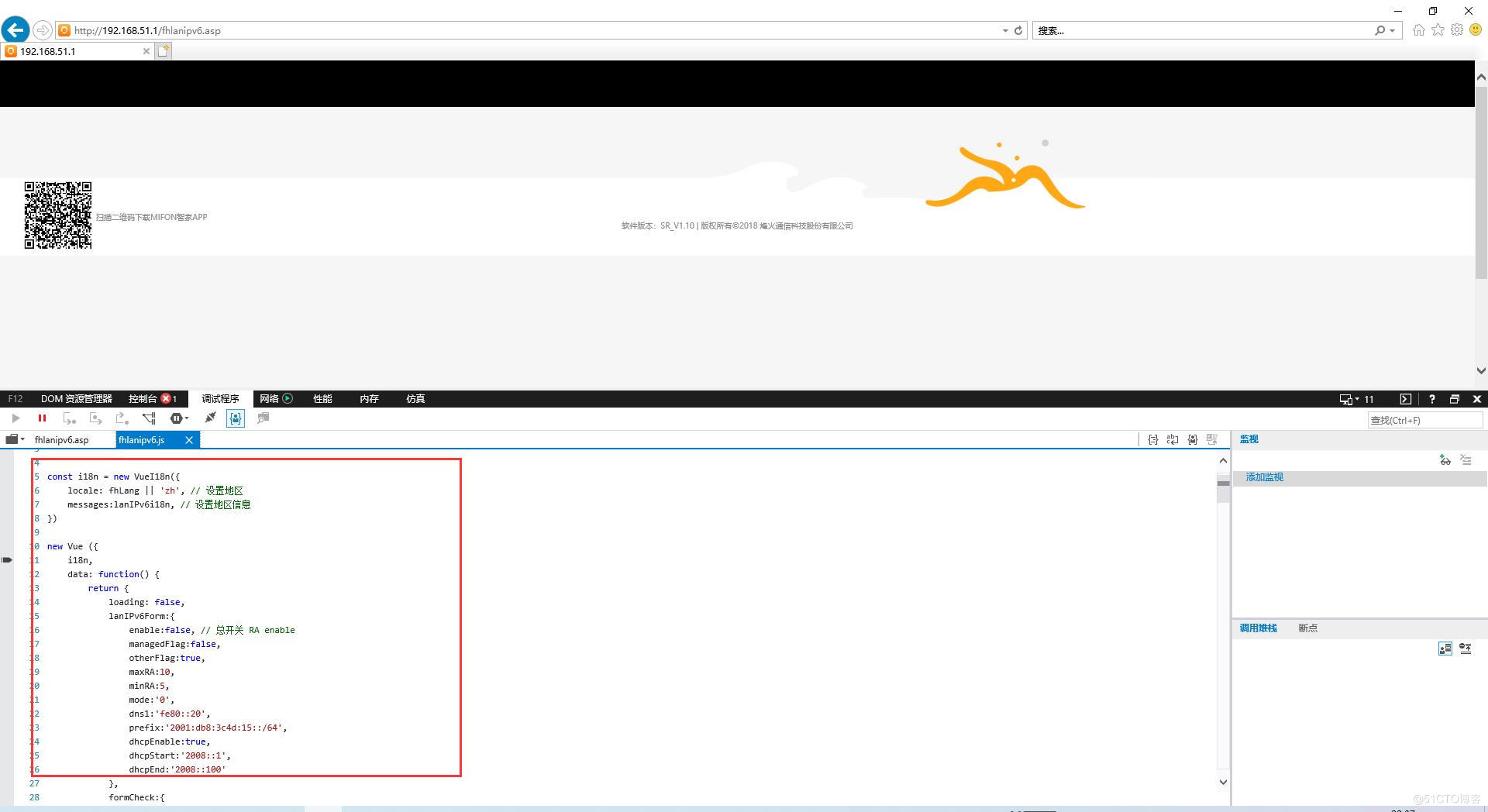Open the 网络 network tab
Screen dimensions: 1488x812
click(x=269, y=399)
